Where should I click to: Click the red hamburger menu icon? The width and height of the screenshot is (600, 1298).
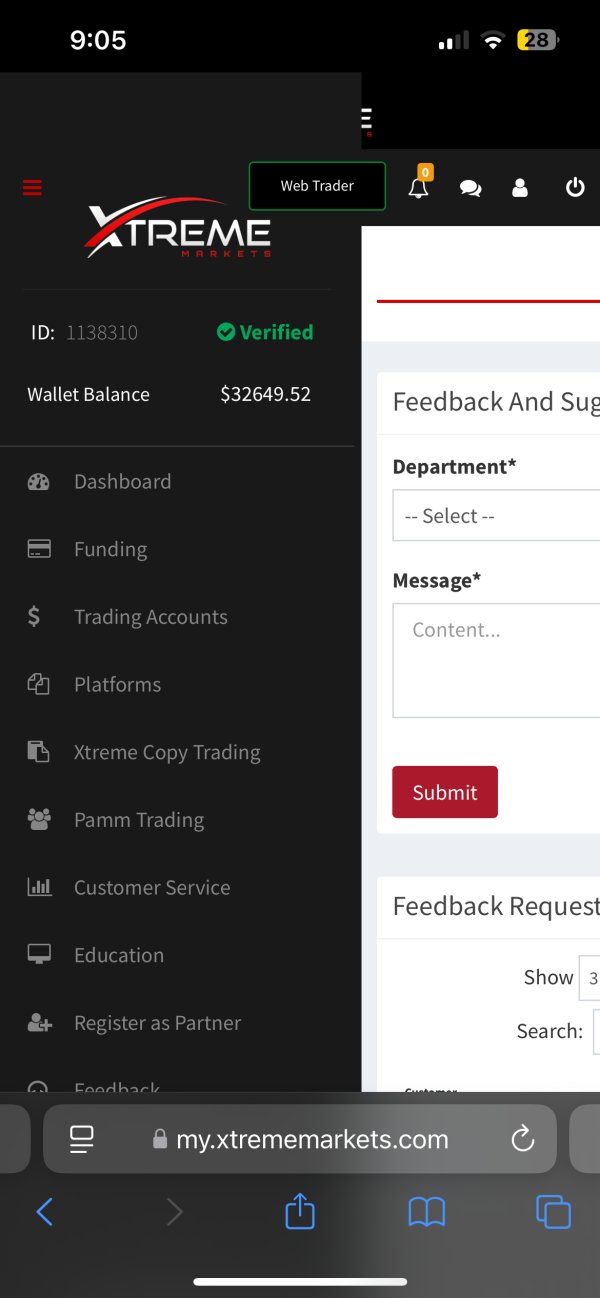[x=32, y=187]
